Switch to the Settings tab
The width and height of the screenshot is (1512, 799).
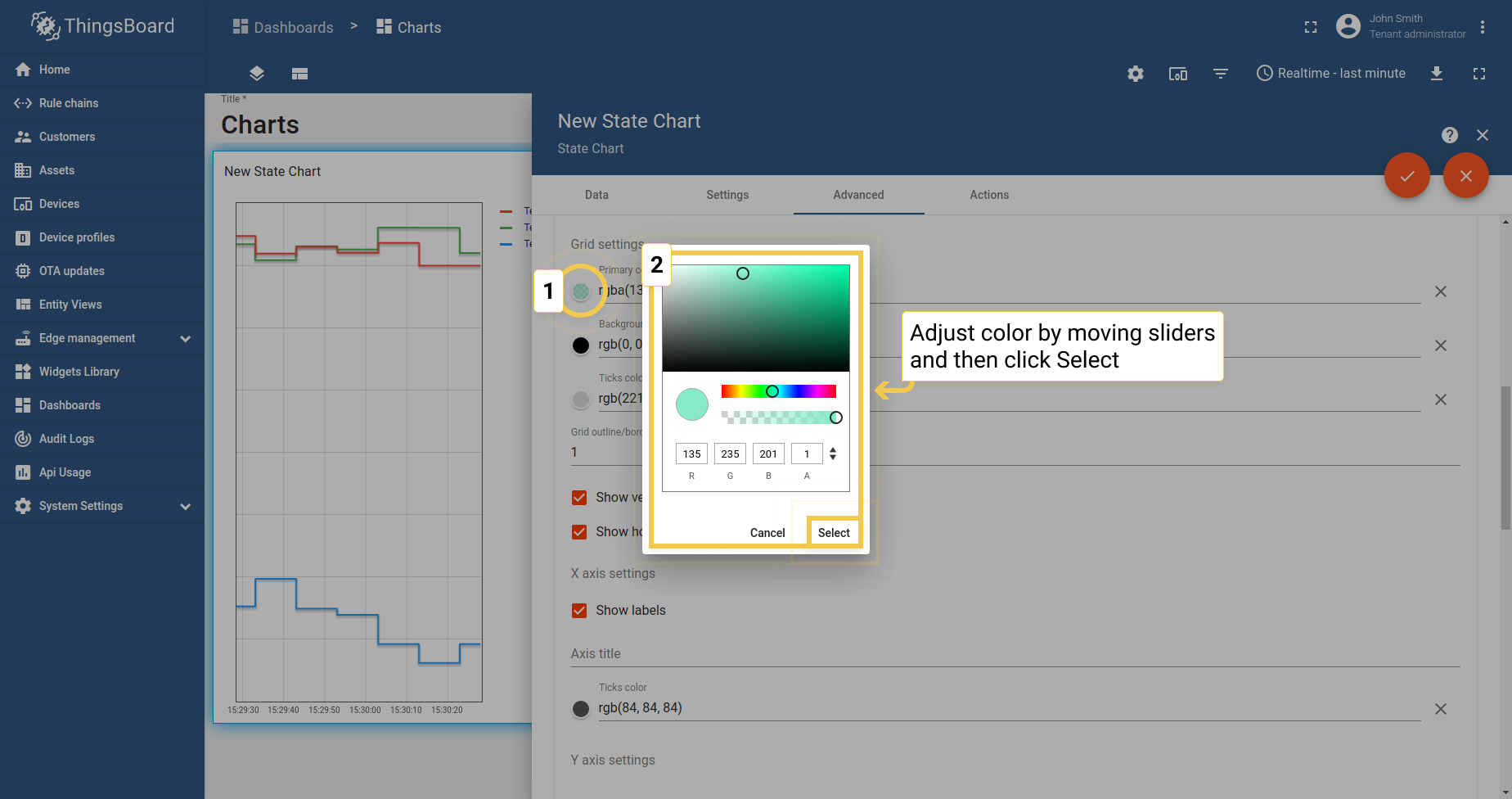pos(727,195)
